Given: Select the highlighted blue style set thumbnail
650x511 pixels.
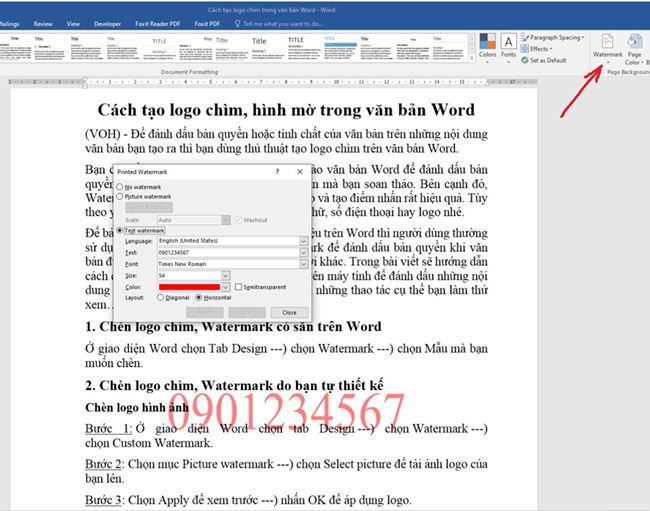Looking at the screenshot, I should pyautogui.click(x=340, y=48).
